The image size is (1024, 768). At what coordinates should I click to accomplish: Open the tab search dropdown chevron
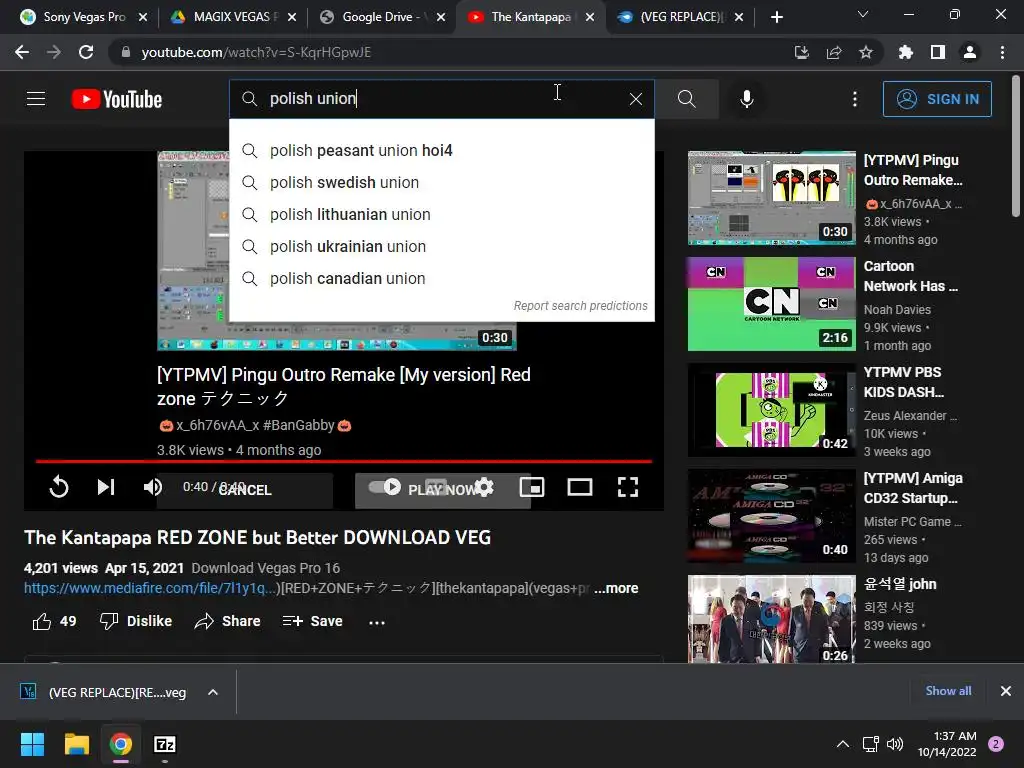[x=863, y=14]
